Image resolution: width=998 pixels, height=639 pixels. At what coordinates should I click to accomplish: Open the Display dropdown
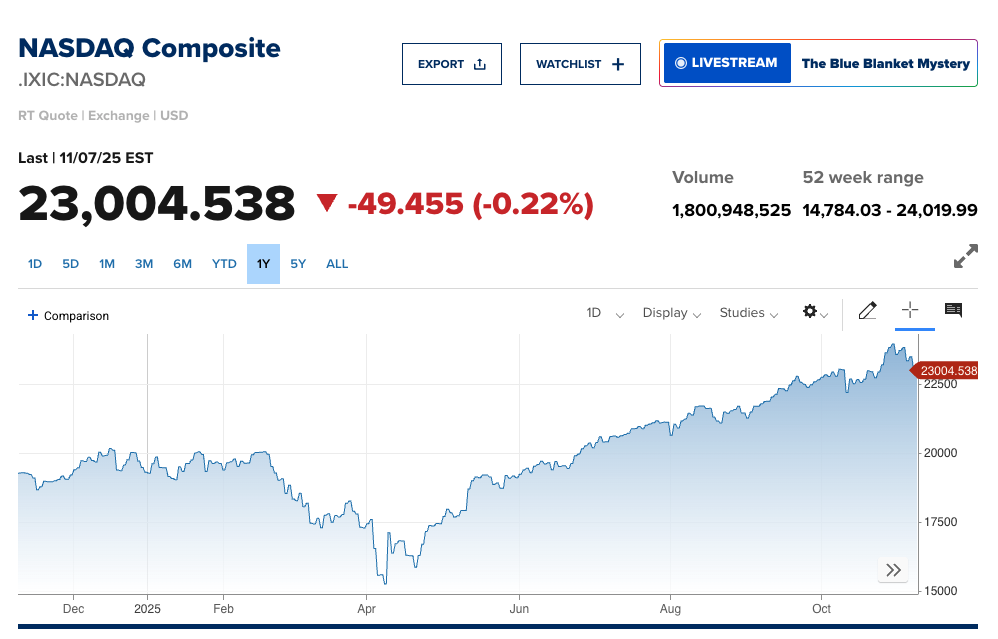[671, 313]
